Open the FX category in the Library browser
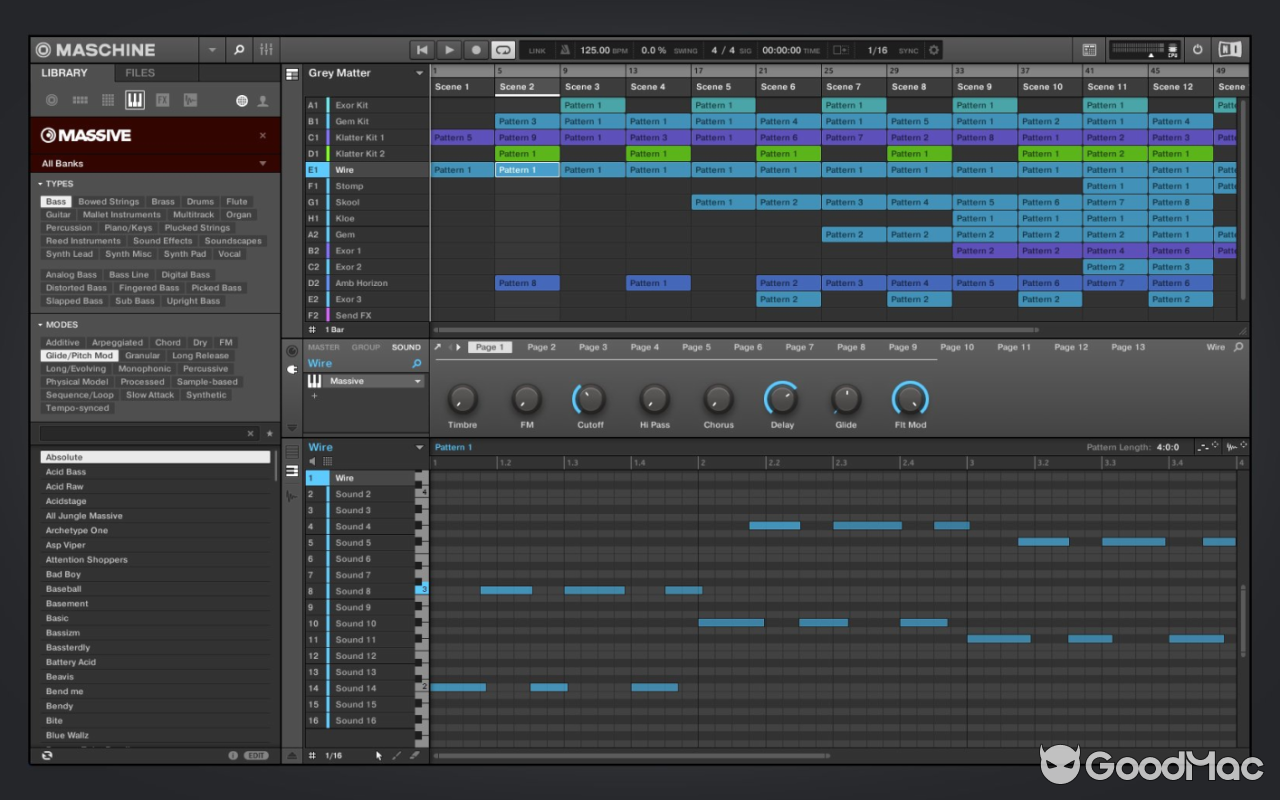Image resolution: width=1280 pixels, height=800 pixels. [163, 100]
